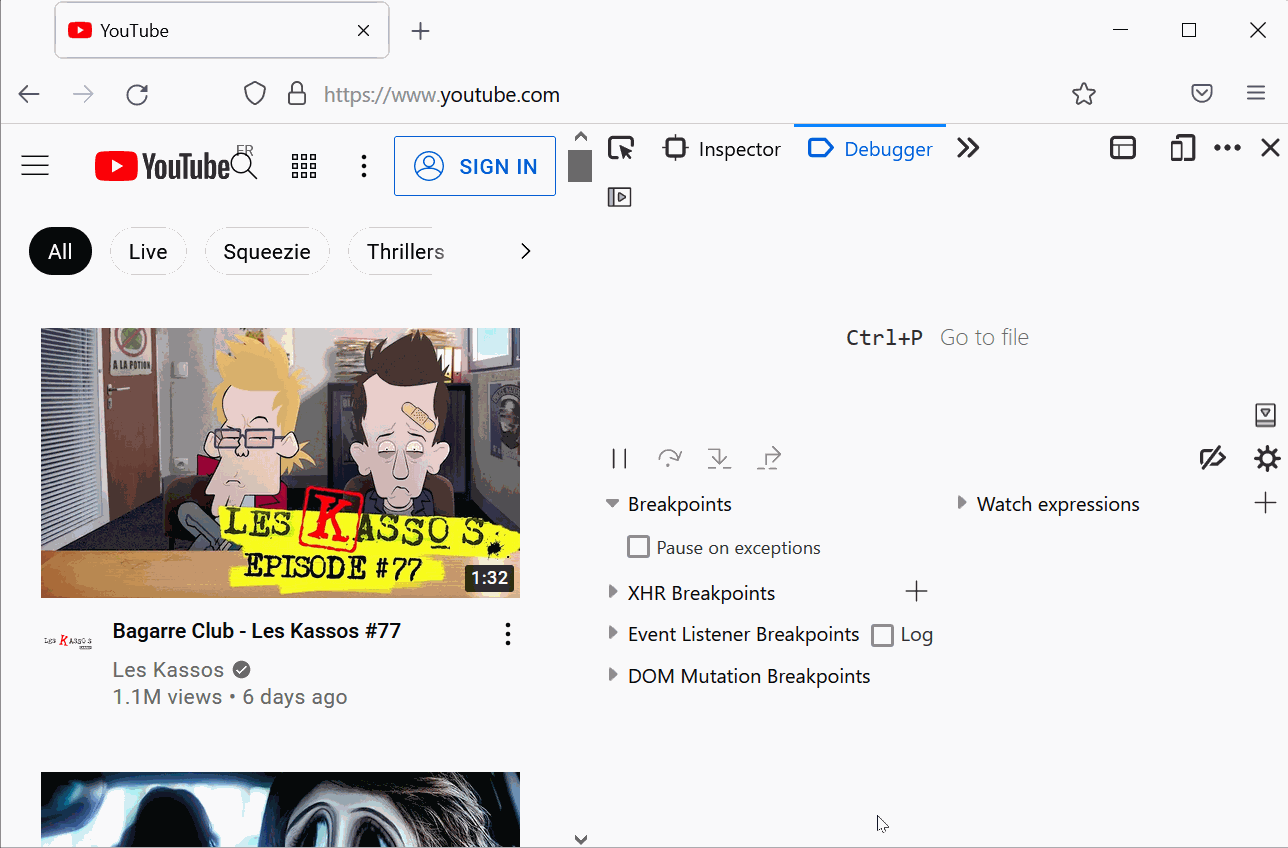Click the Step out button

769,458
